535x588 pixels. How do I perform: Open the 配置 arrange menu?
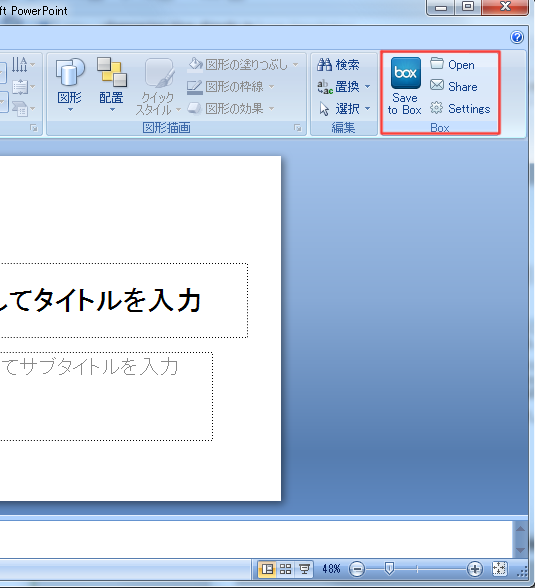(112, 86)
